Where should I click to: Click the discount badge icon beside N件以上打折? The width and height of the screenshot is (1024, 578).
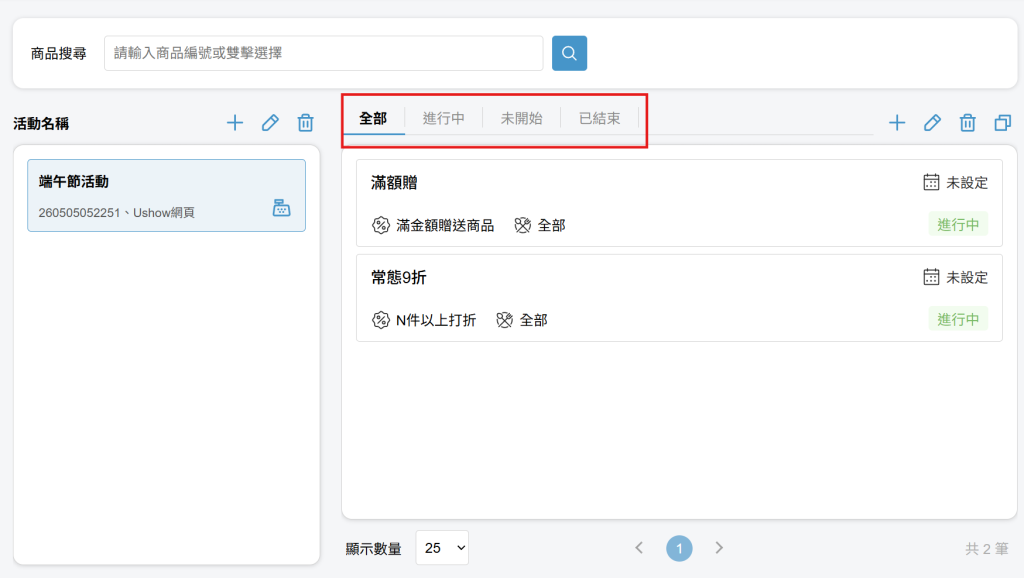(x=381, y=320)
